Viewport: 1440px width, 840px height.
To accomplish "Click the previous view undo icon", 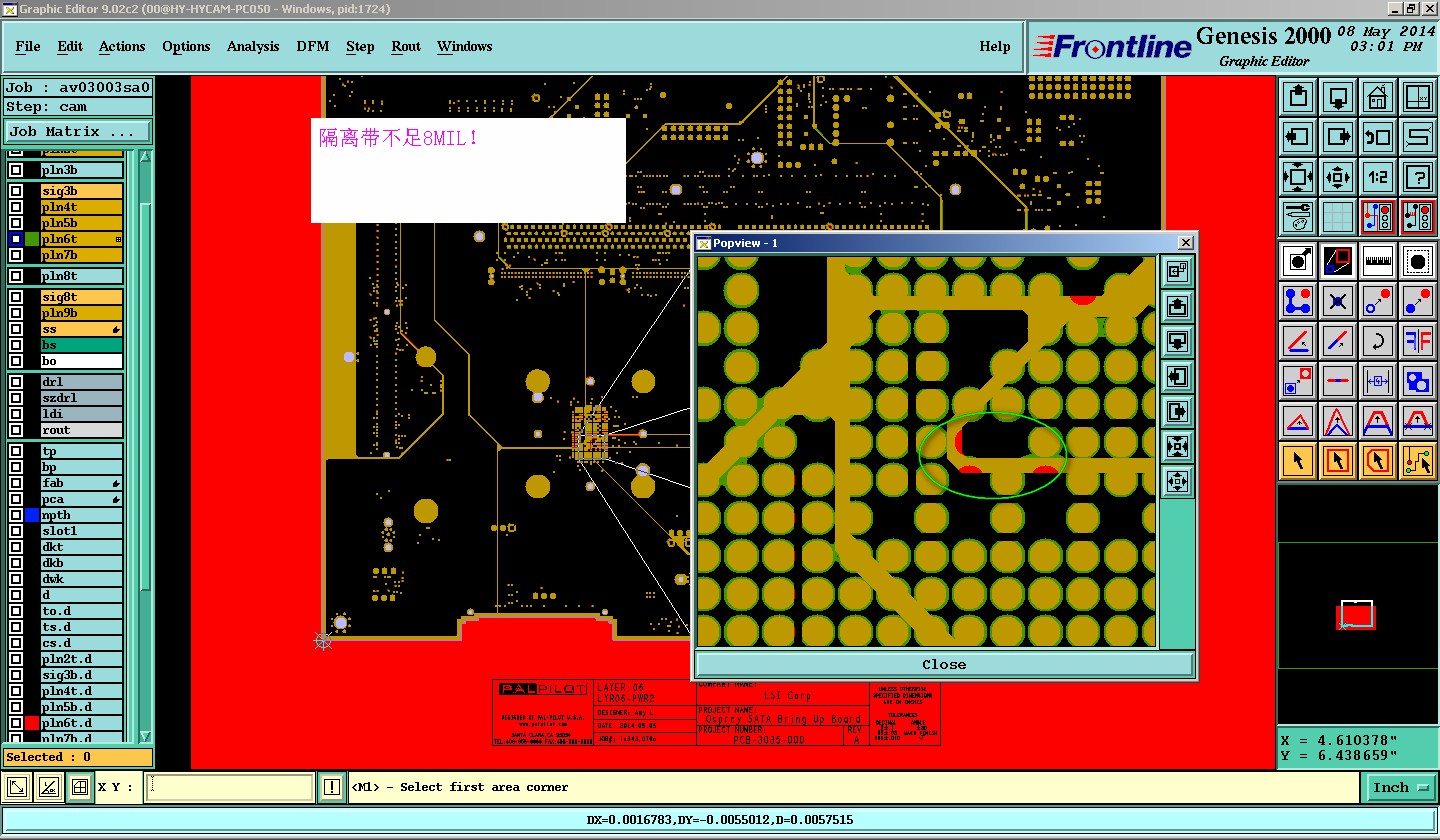I will (x=1378, y=137).
